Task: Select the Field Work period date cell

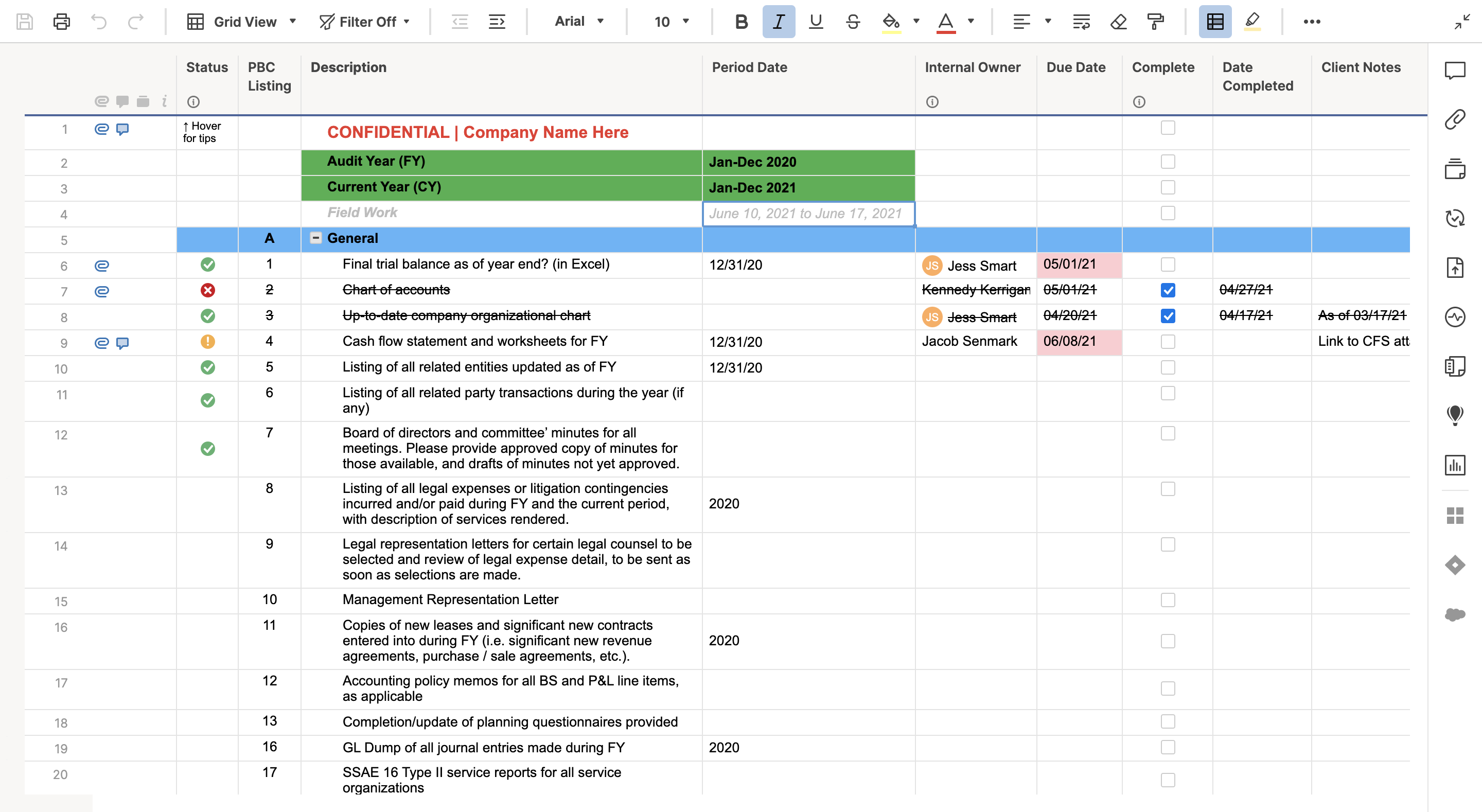Action: tap(808, 214)
